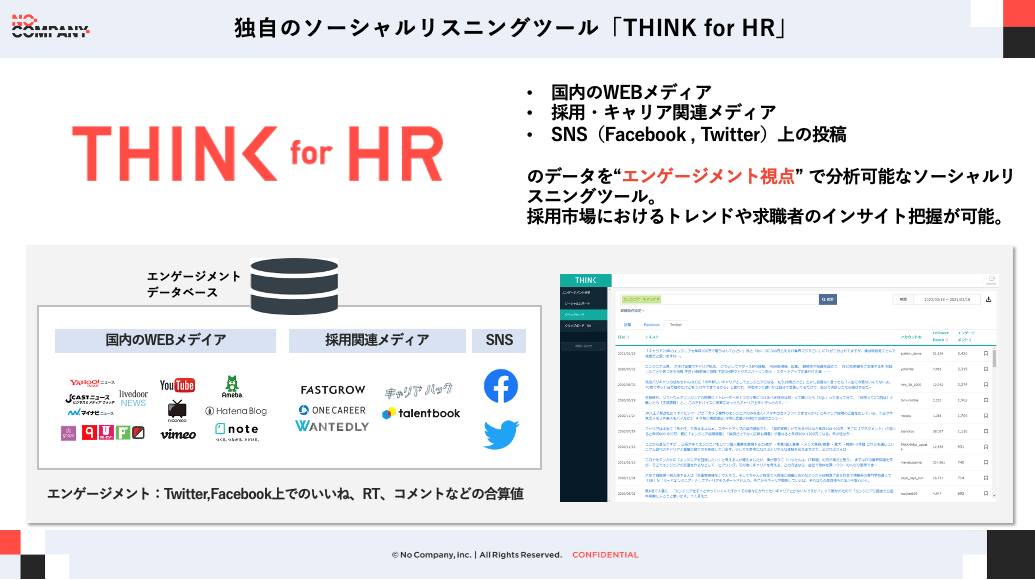Select the highlighted teal sidebar menu item
The height and width of the screenshot is (580, 1035).
[x=584, y=315]
